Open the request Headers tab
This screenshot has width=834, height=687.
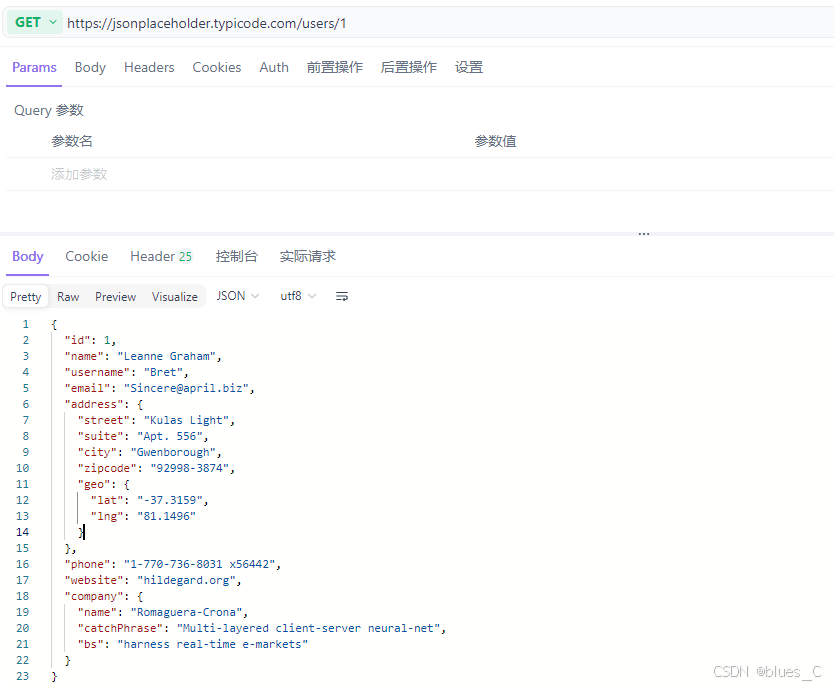[x=149, y=68]
